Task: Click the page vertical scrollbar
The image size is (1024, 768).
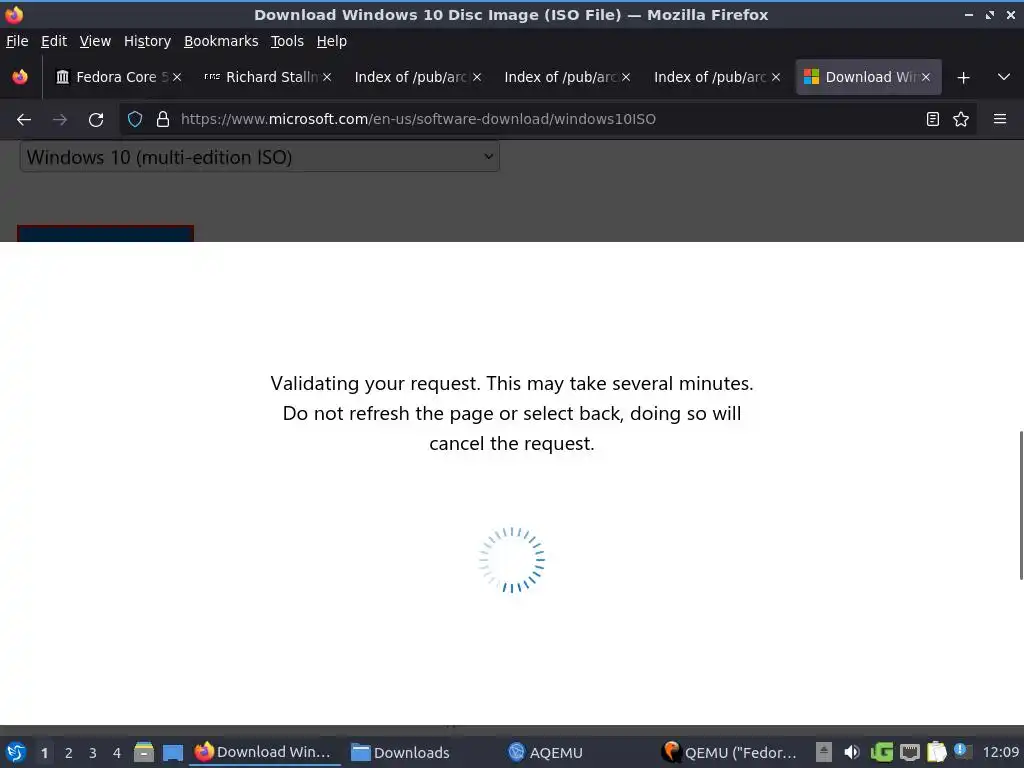Action: pos(1020,505)
